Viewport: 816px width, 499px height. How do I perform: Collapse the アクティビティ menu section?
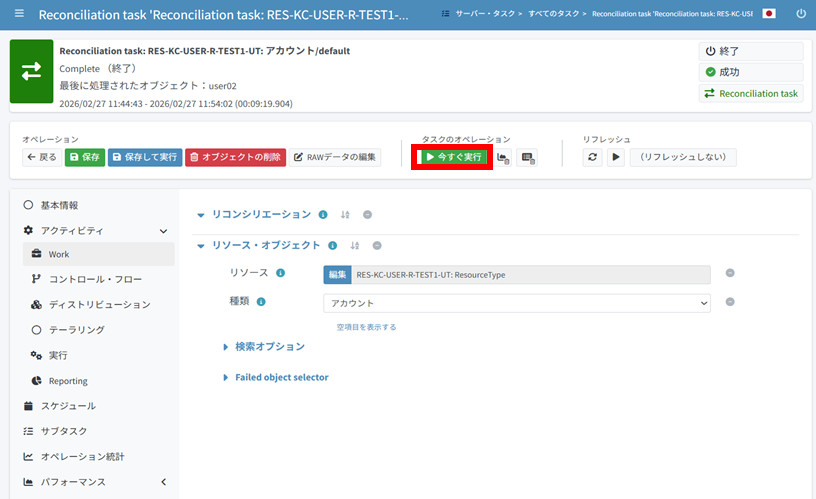click(x=163, y=231)
